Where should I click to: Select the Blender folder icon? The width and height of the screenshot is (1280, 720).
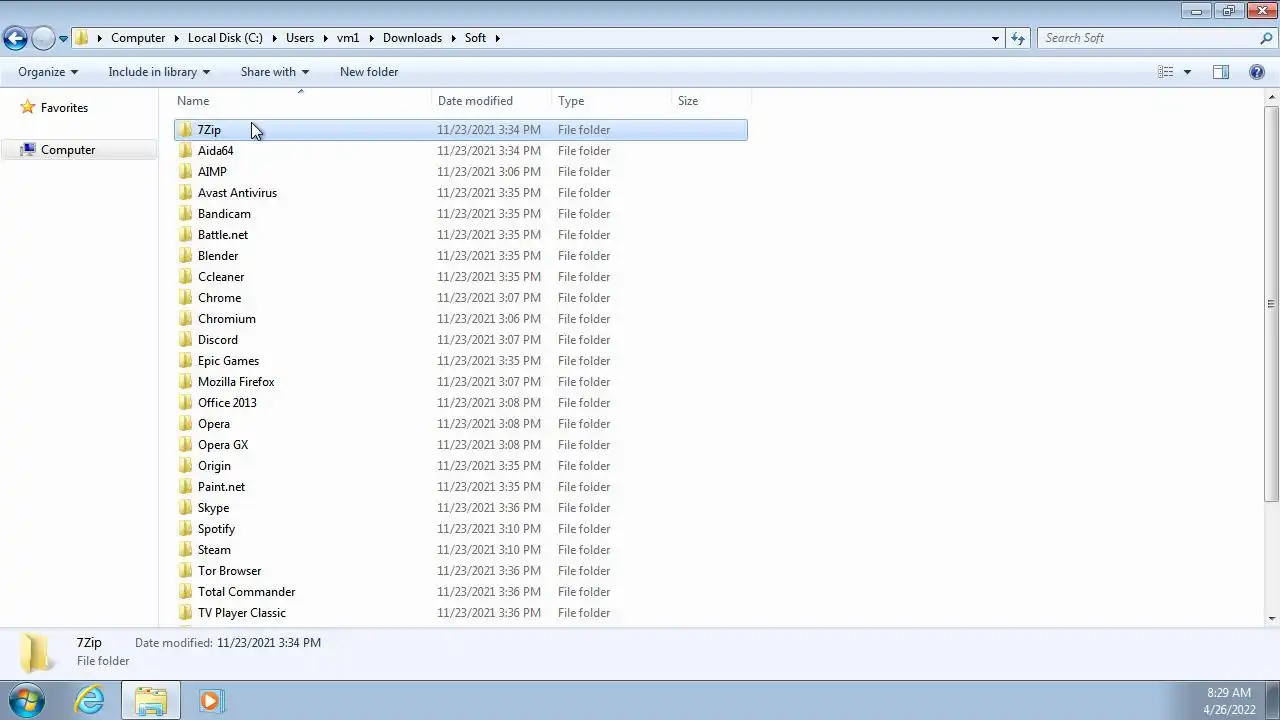click(186, 256)
